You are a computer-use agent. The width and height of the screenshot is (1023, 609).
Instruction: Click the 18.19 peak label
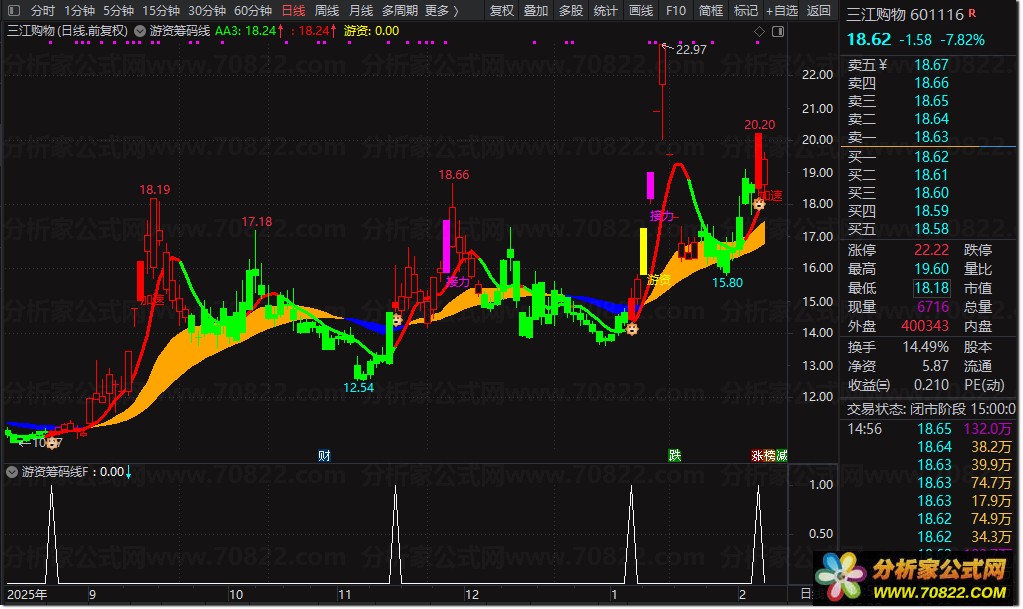point(155,190)
